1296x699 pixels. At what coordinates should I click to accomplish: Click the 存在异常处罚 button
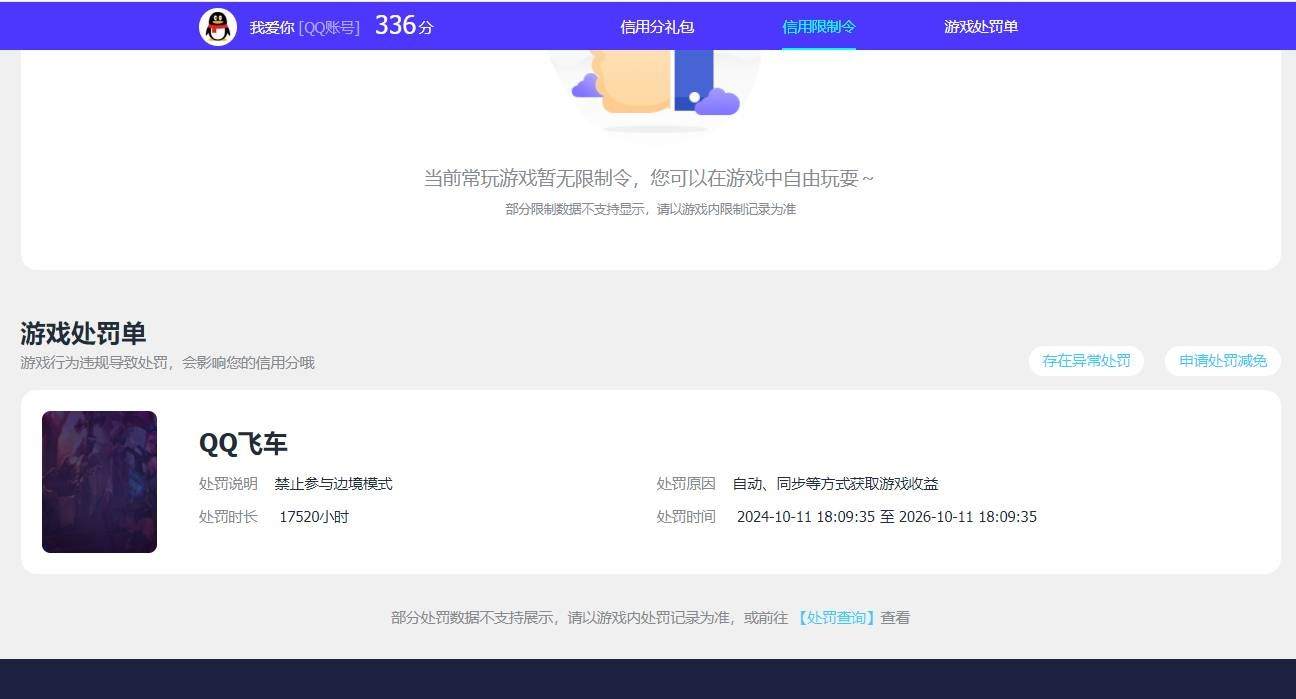(1086, 361)
